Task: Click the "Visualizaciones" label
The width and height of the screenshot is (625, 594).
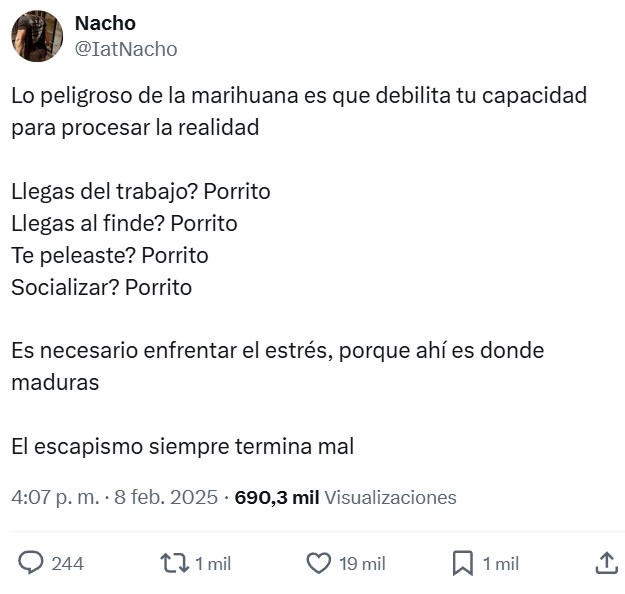Action: (x=390, y=497)
